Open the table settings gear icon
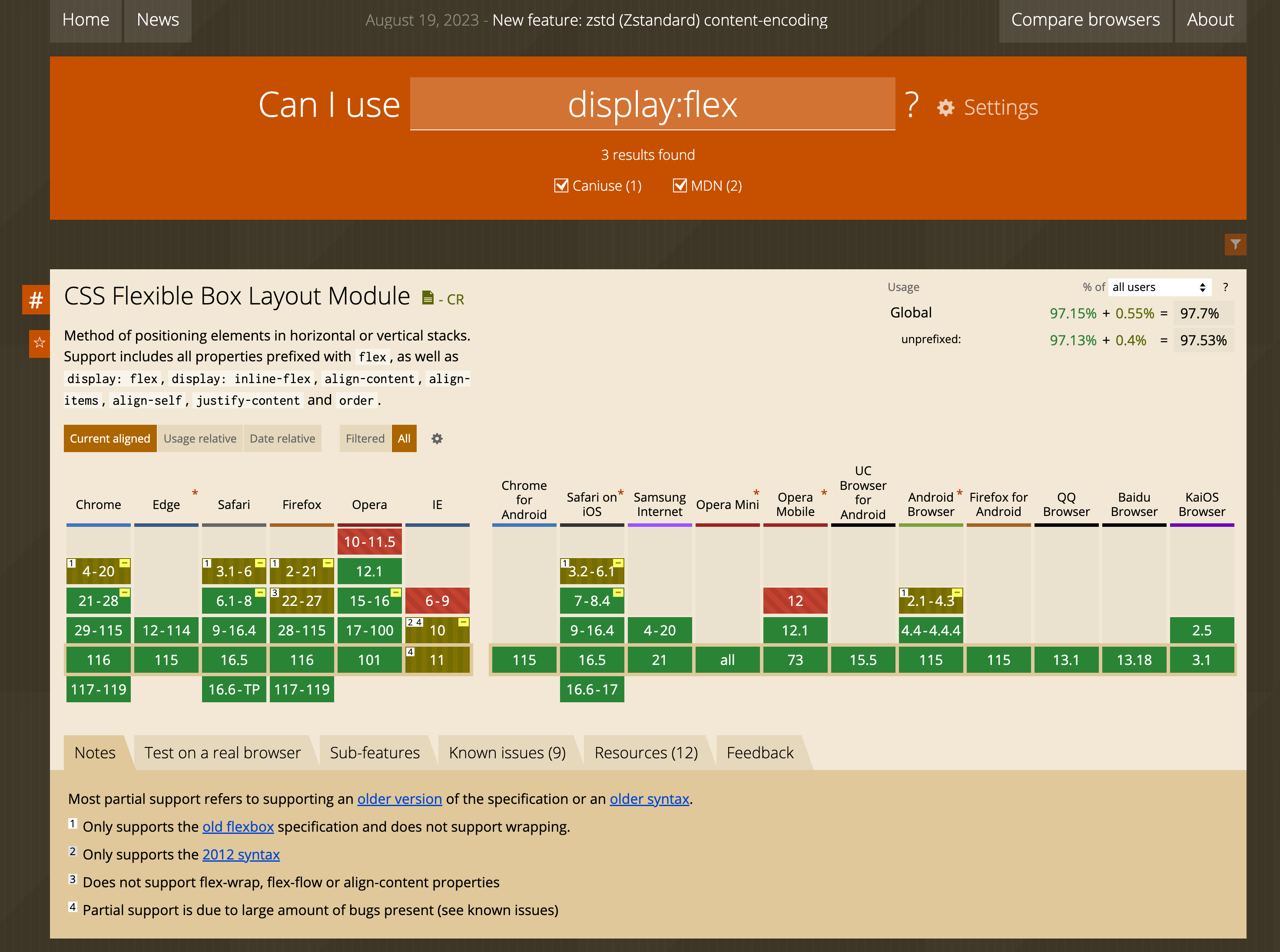The image size is (1280, 952). (x=437, y=439)
